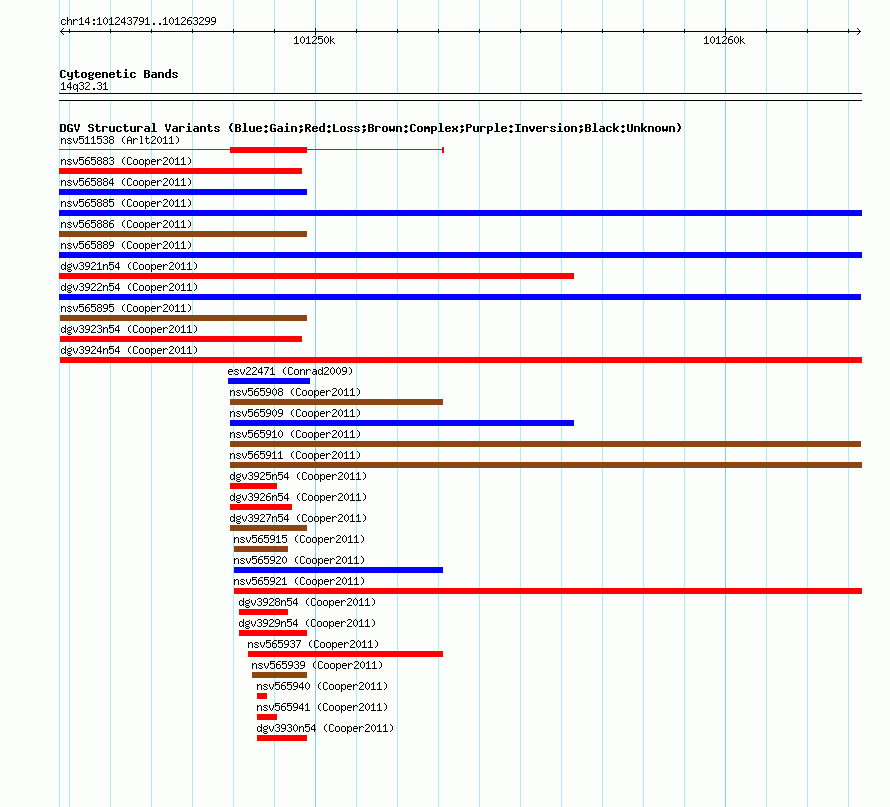Open dgv3927n54 (Cooper2011) label
The width and height of the screenshot is (890, 807).
click(298, 518)
